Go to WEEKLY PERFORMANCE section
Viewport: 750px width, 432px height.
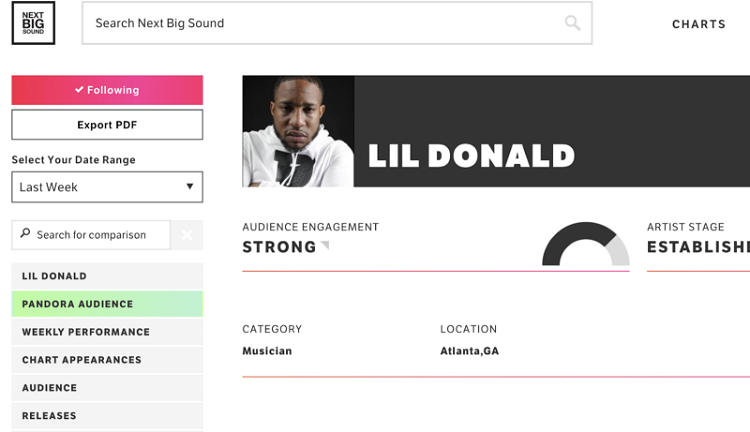coord(107,332)
